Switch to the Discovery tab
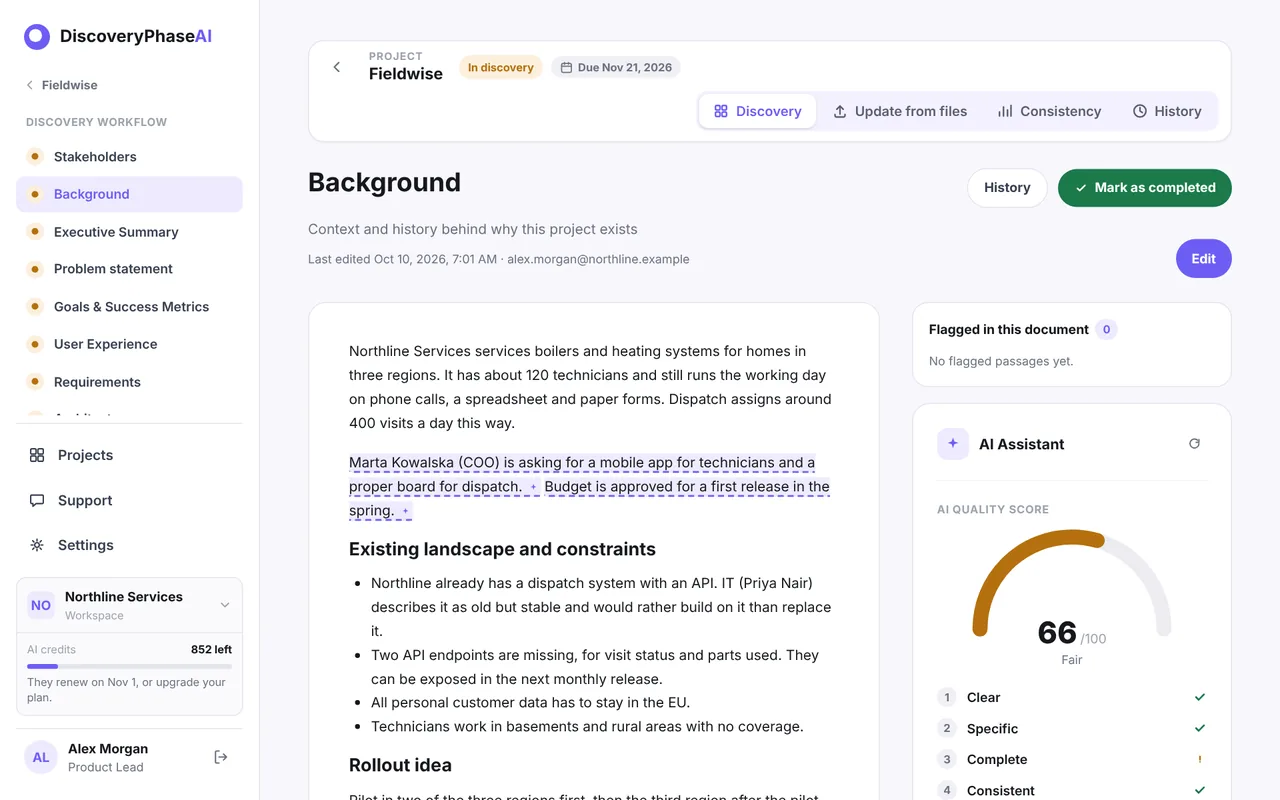1280x800 pixels. [758, 111]
